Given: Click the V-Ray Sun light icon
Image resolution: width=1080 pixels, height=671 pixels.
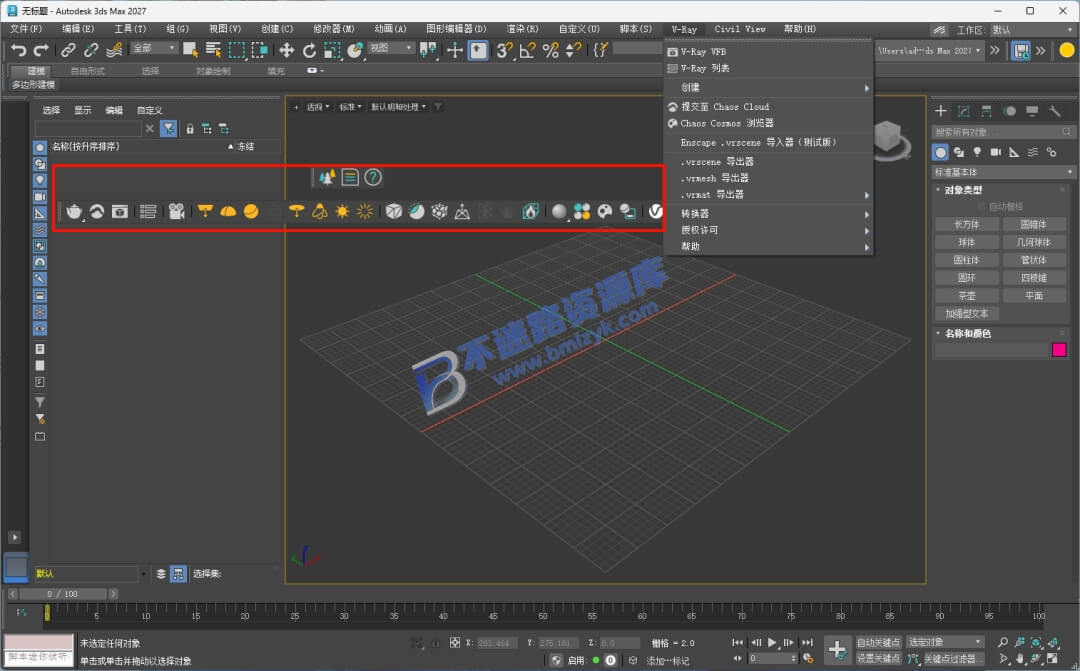Looking at the screenshot, I should tap(342, 211).
